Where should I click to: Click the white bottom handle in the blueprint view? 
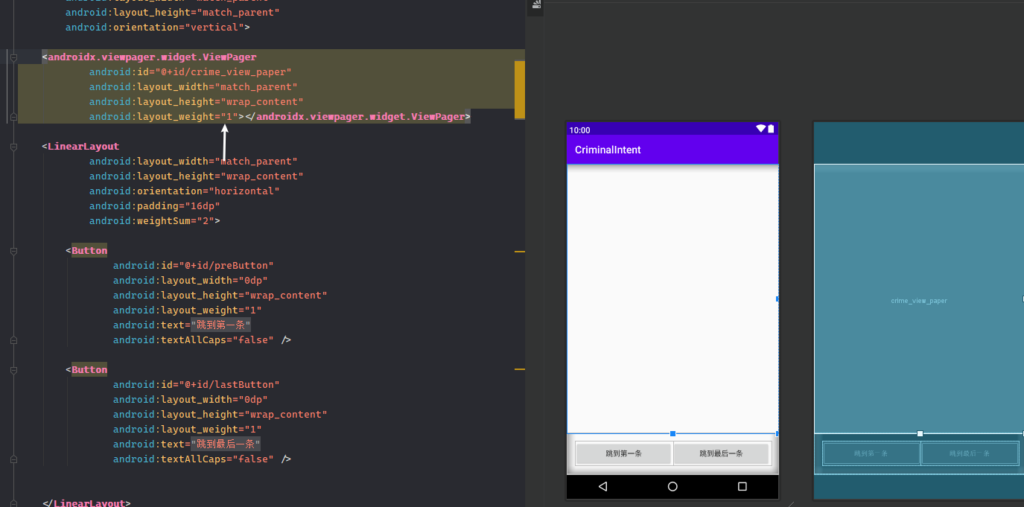coord(920,434)
